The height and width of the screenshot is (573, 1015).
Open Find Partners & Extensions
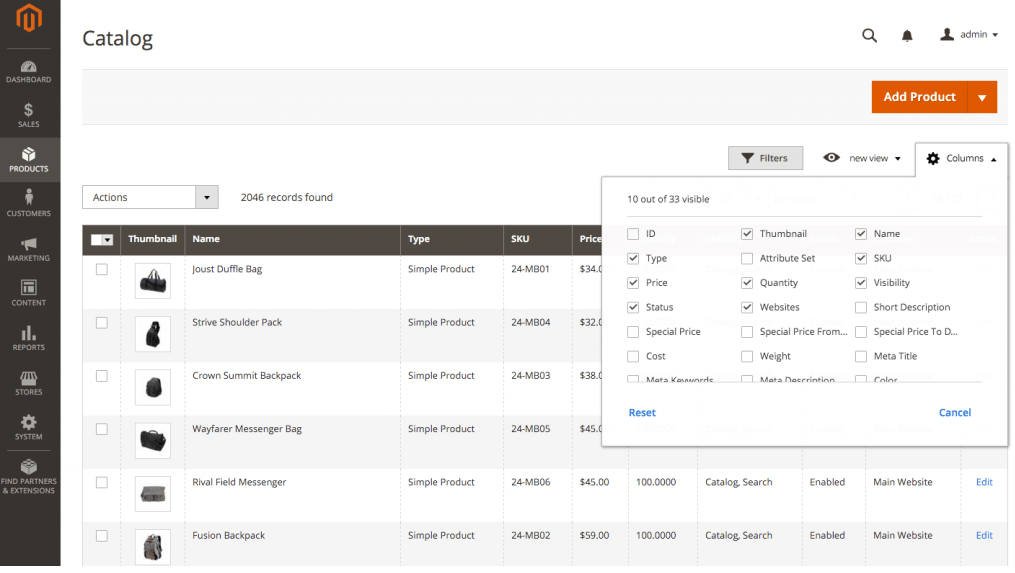click(x=28, y=477)
